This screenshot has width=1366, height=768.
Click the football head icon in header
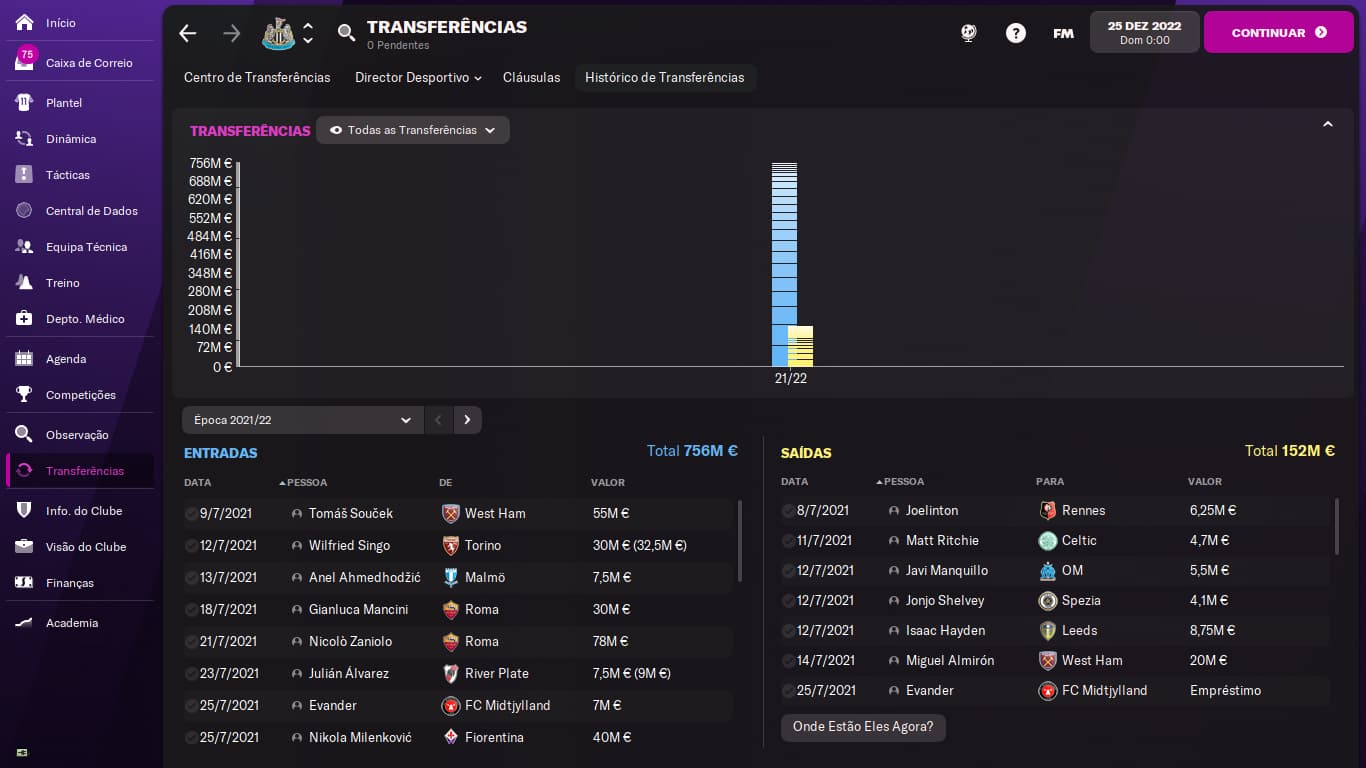[968, 33]
